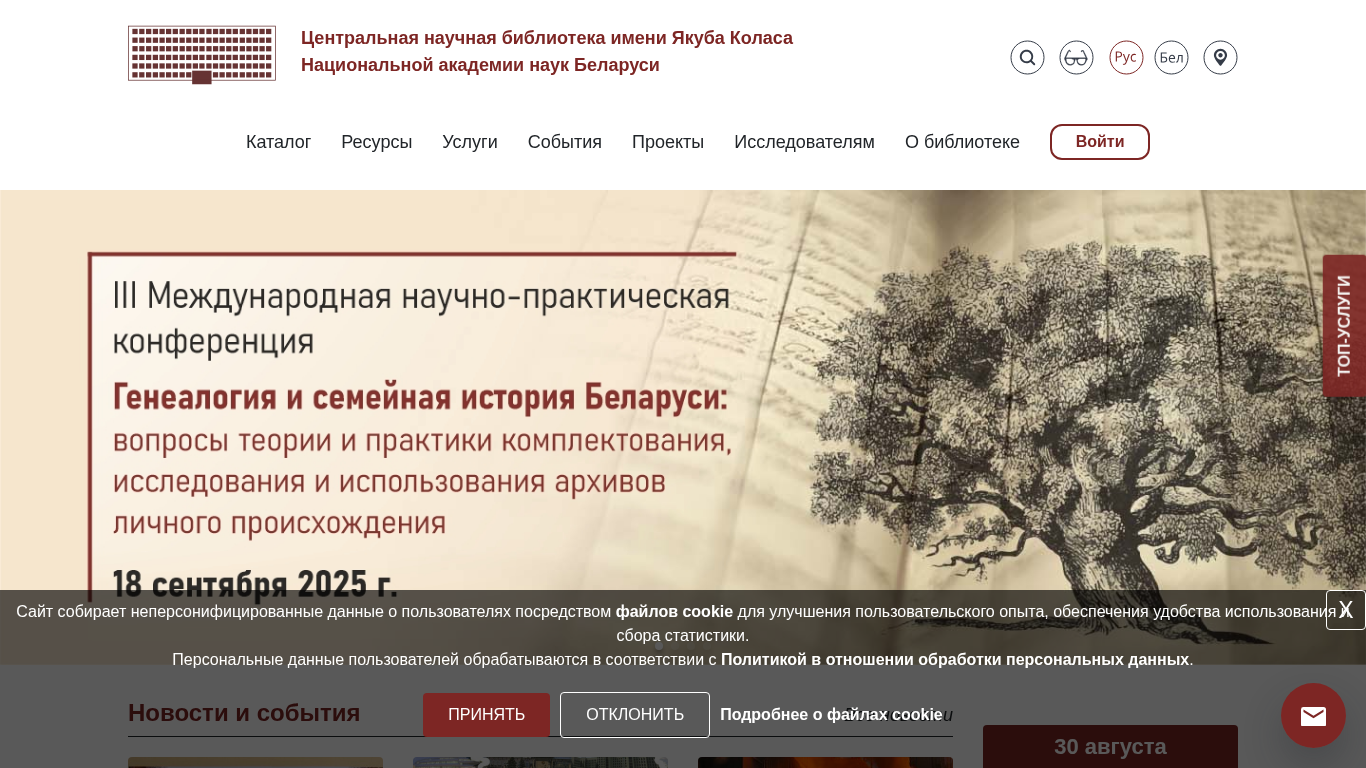Open the site search magnifier icon
Screen dimensions: 1366x768
tap(1027, 57)
